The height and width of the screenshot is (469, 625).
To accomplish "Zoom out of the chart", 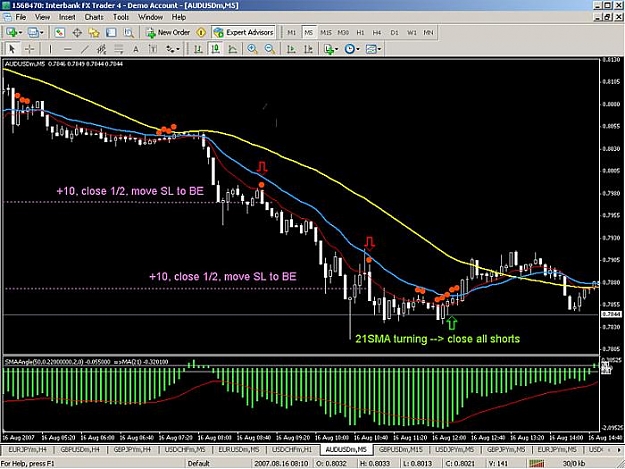I will [270, 49].
